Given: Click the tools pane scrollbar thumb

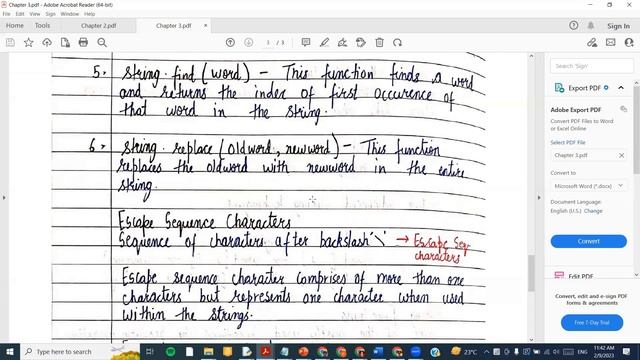Looking at the screenshot, I should pyautogui.click(x=637, y=131).
